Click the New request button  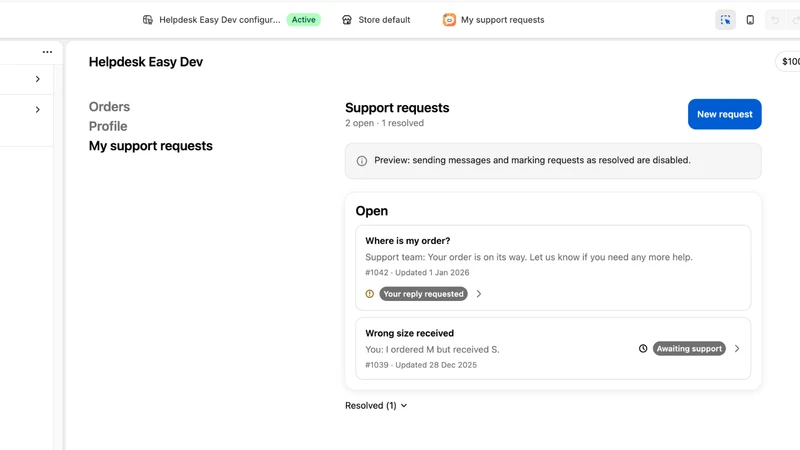(724, 114)
